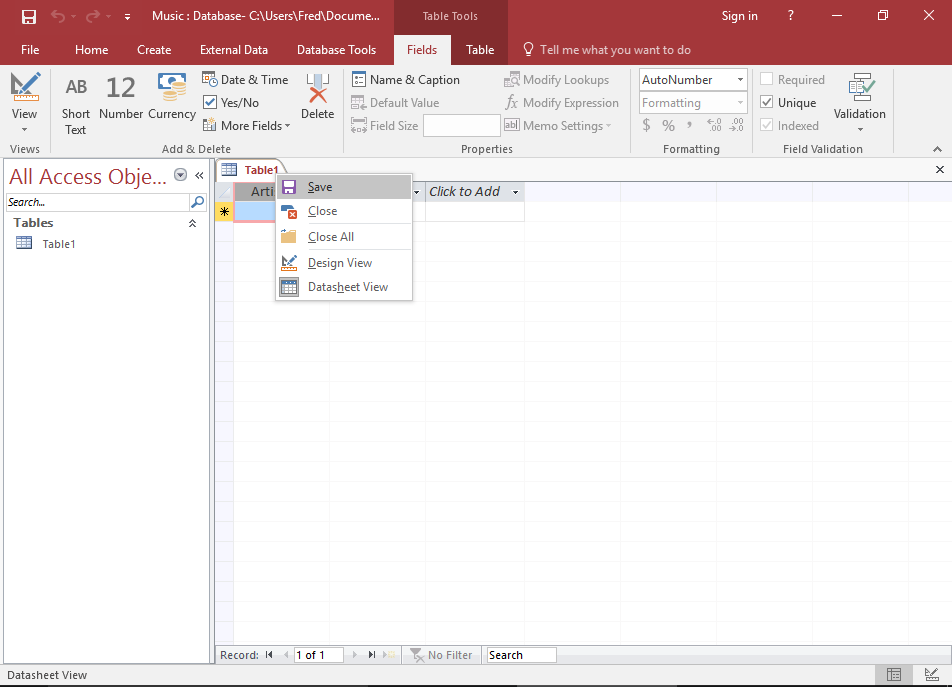The height and width of the screenshot is (687, 952).
Task: Switch to Design View via status bar icon
Action: (931, 674)
